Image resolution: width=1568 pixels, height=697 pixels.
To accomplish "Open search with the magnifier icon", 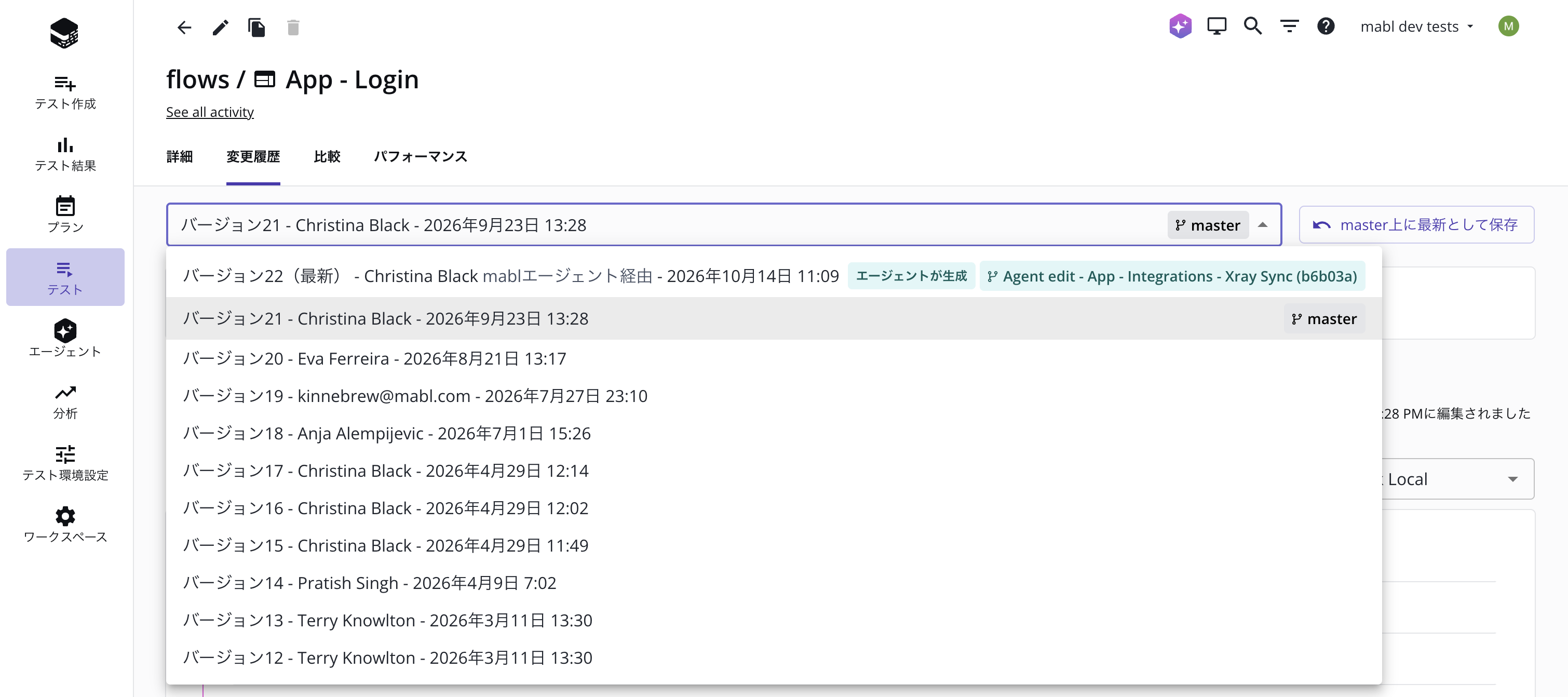I will pyautogui.click(x=1253, y=26).
